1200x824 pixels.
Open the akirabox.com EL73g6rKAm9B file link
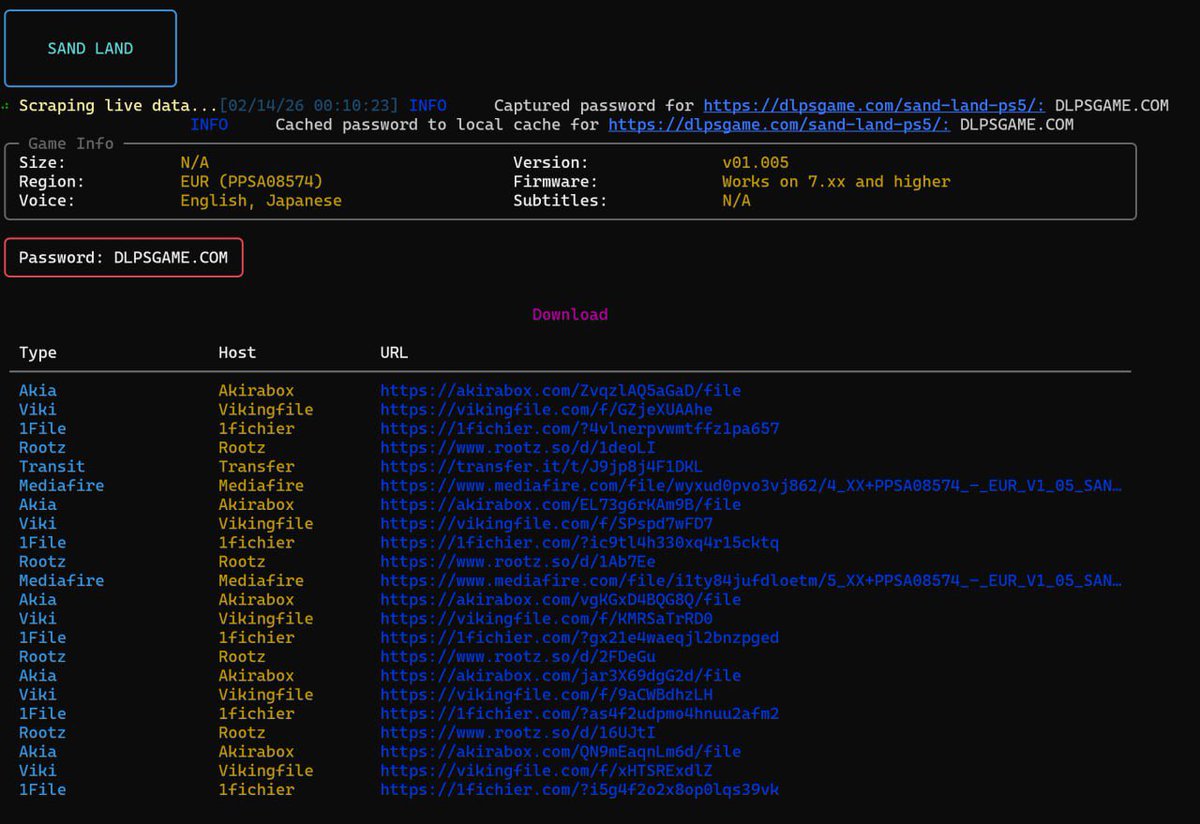pos(561,504)
